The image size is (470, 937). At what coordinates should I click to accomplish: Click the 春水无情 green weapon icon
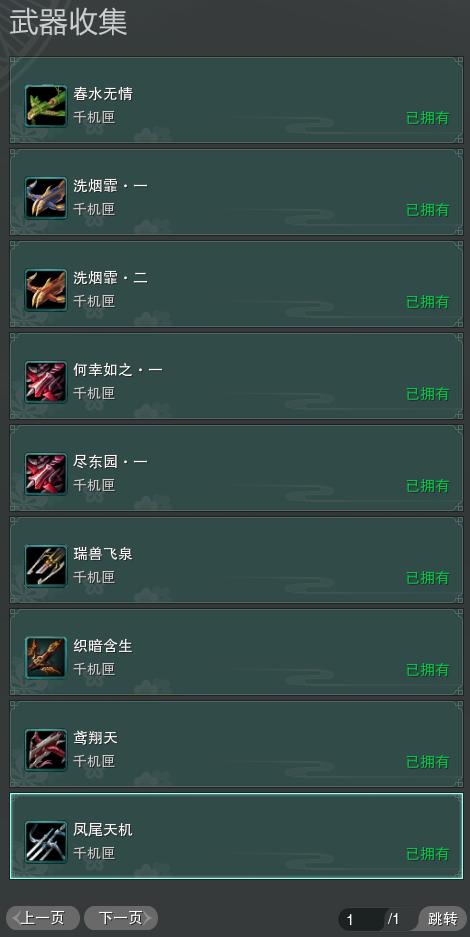(x=46, y=106)
